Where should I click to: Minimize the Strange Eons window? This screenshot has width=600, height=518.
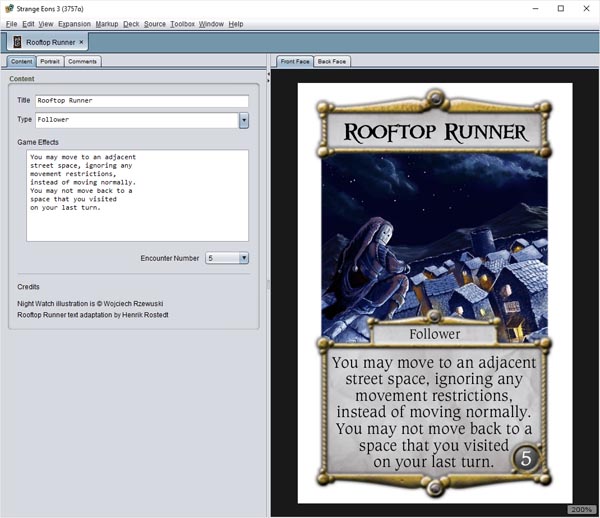[x=536, y=8]
